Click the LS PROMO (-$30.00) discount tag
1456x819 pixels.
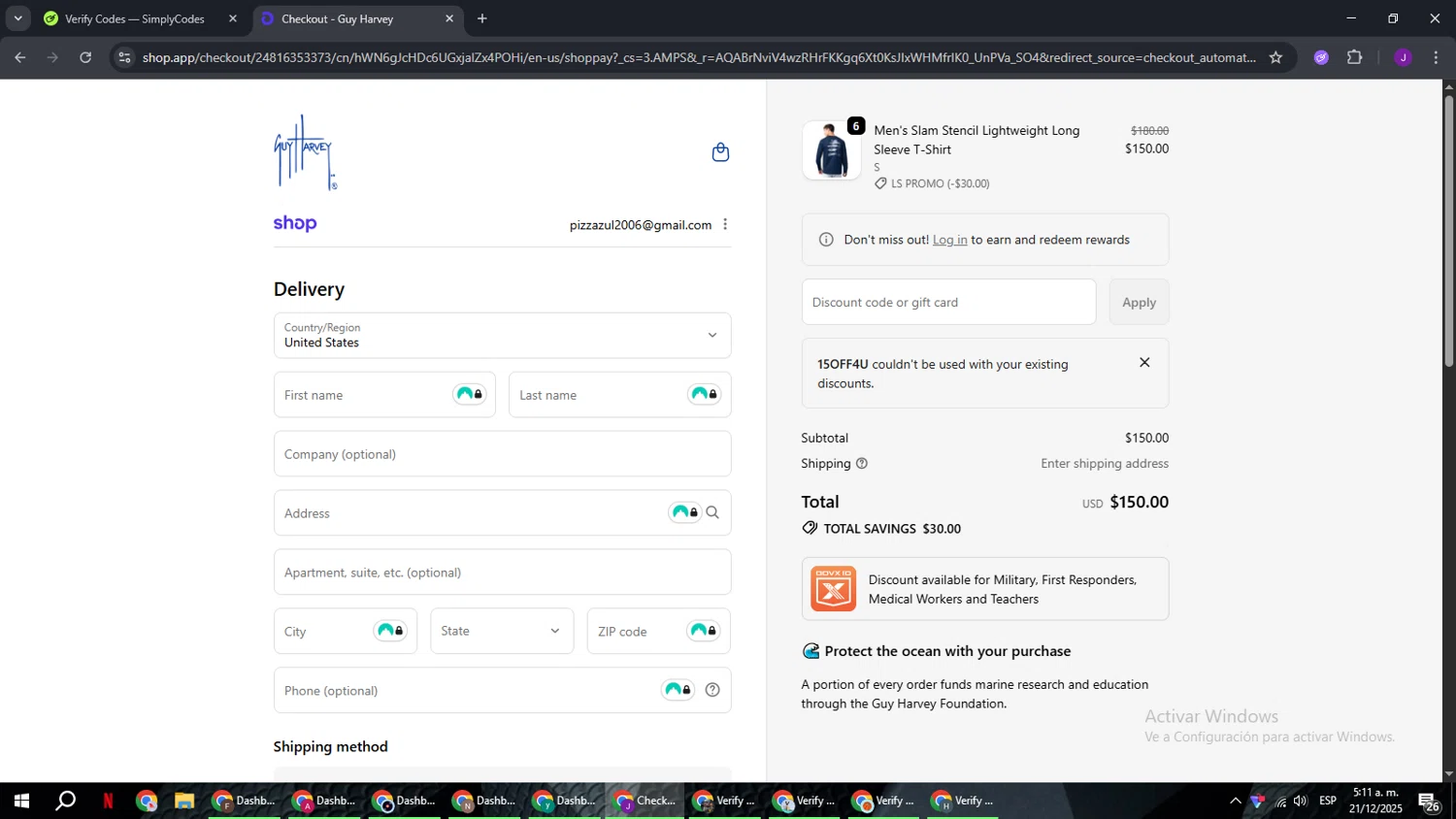(932, 183)
